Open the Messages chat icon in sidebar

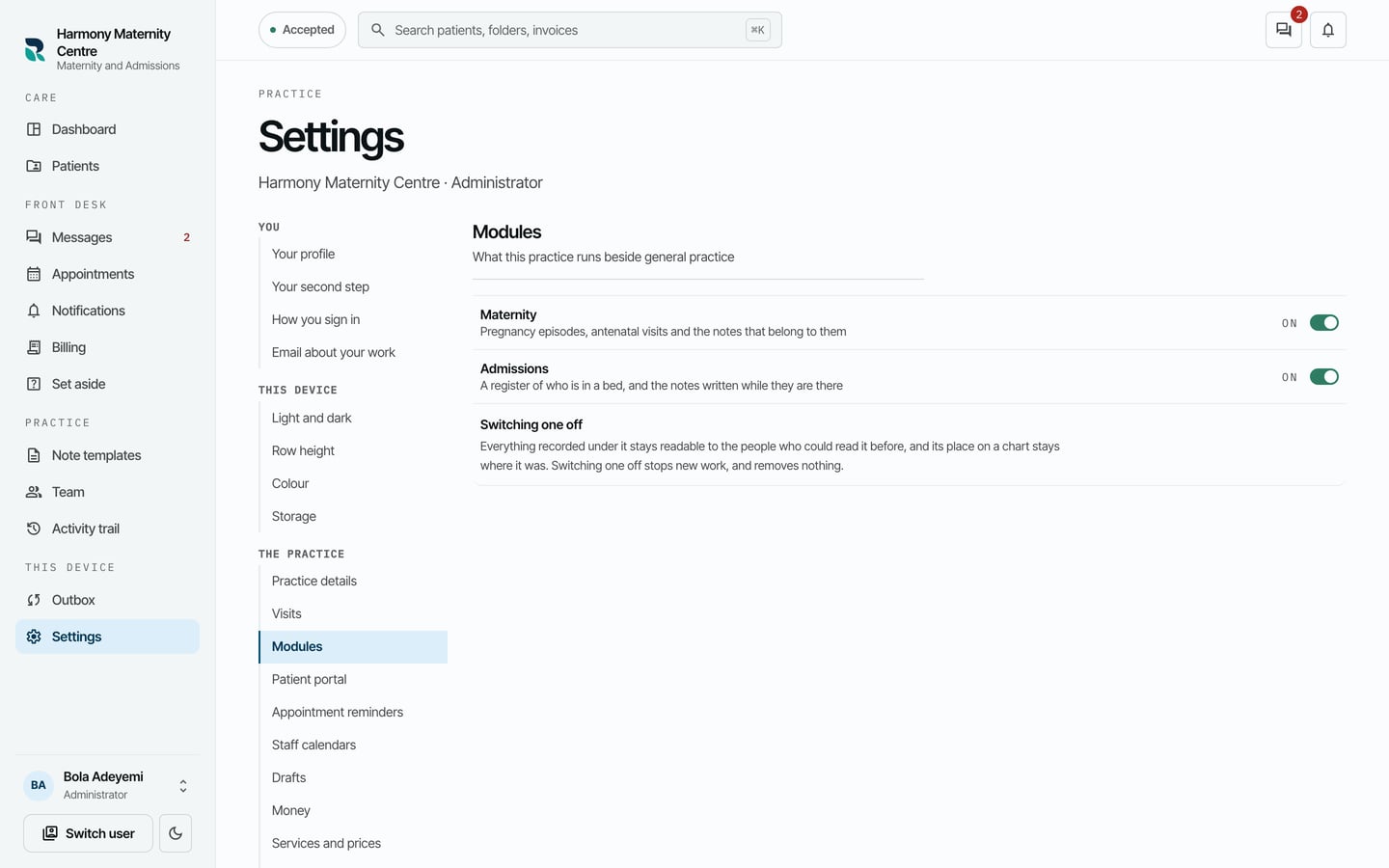(x=34, y=237)
